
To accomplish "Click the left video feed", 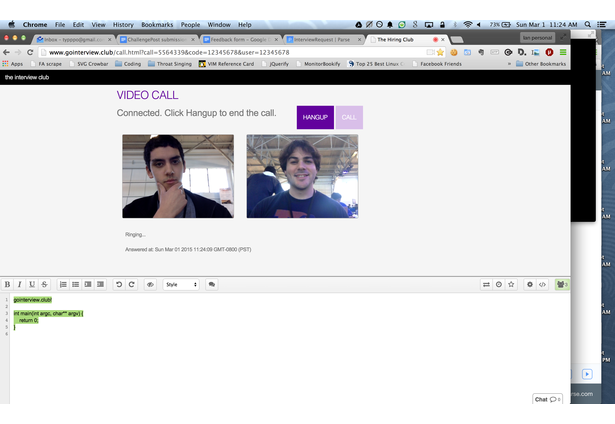I will [x=178, y=176].
